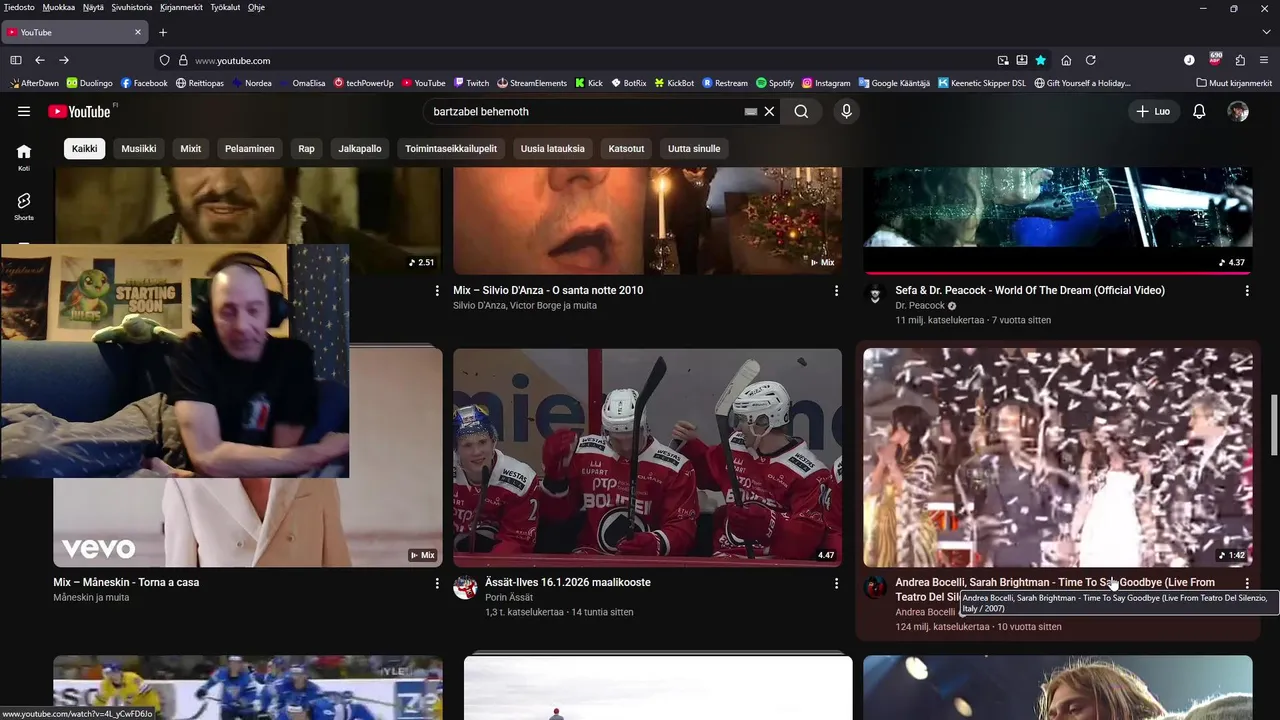Select the Kaikki filter chip
The height and width of the screenshot is (720, 1280).
(85, 148)
